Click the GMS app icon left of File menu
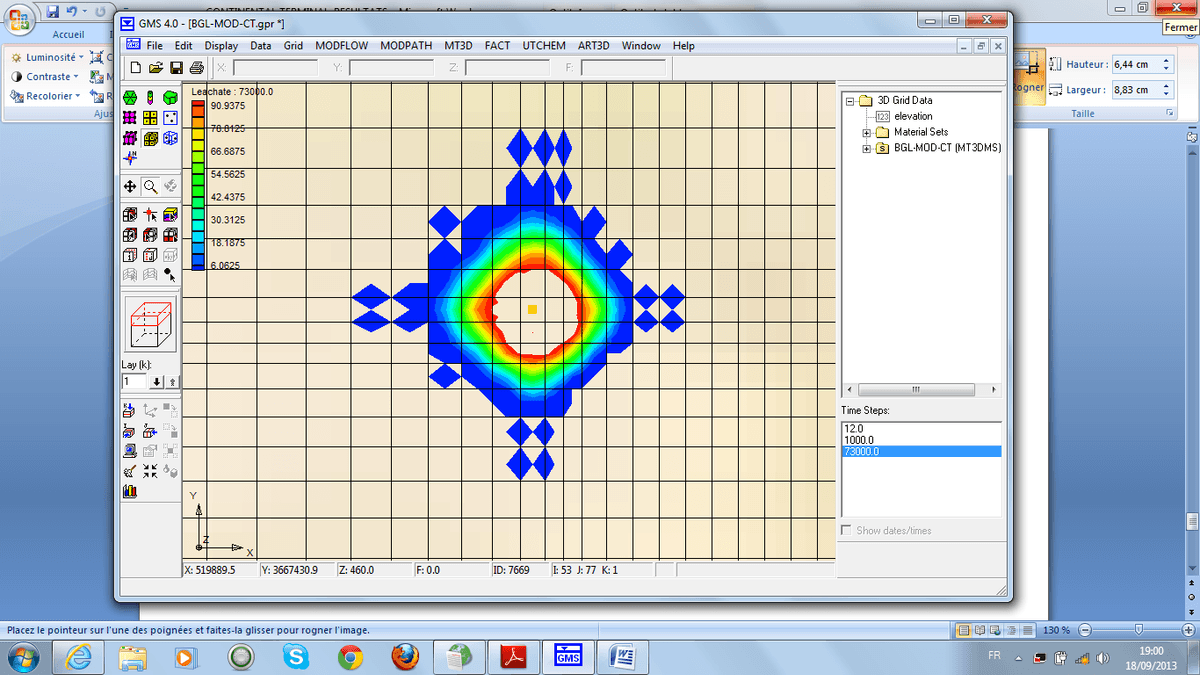 click(131, 45)
